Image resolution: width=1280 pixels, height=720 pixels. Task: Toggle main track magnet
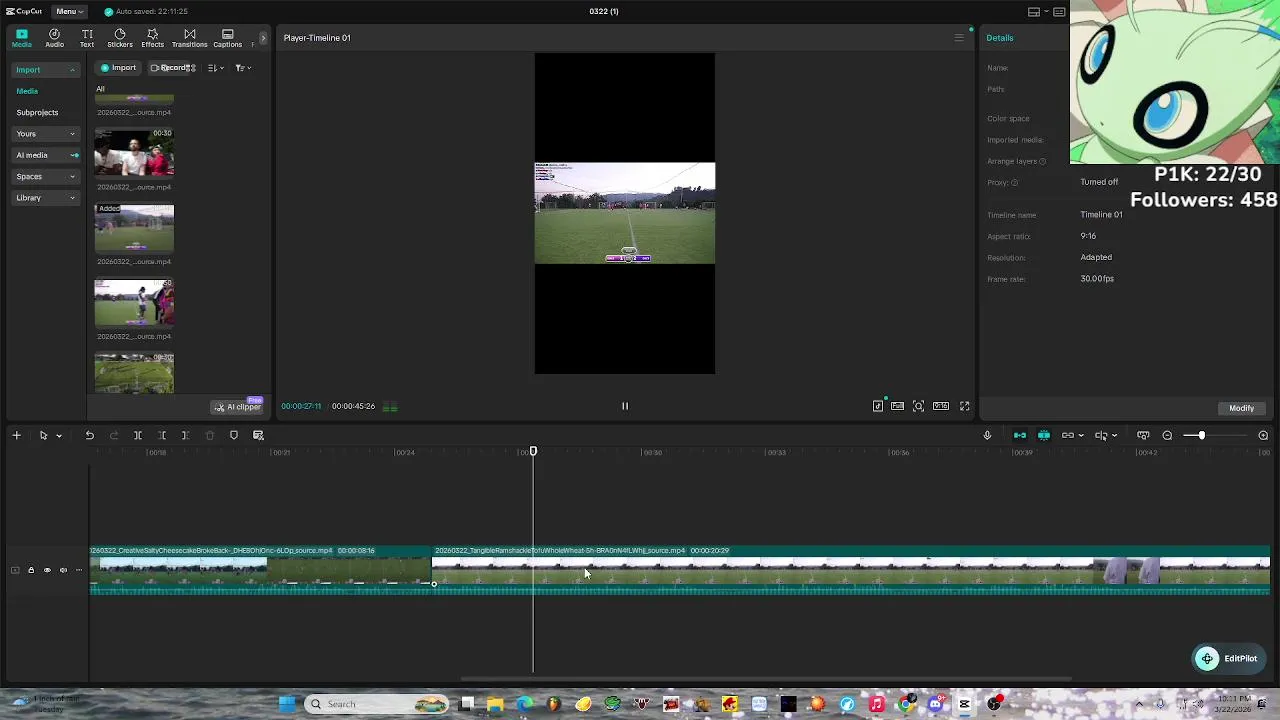(1020, 435)
